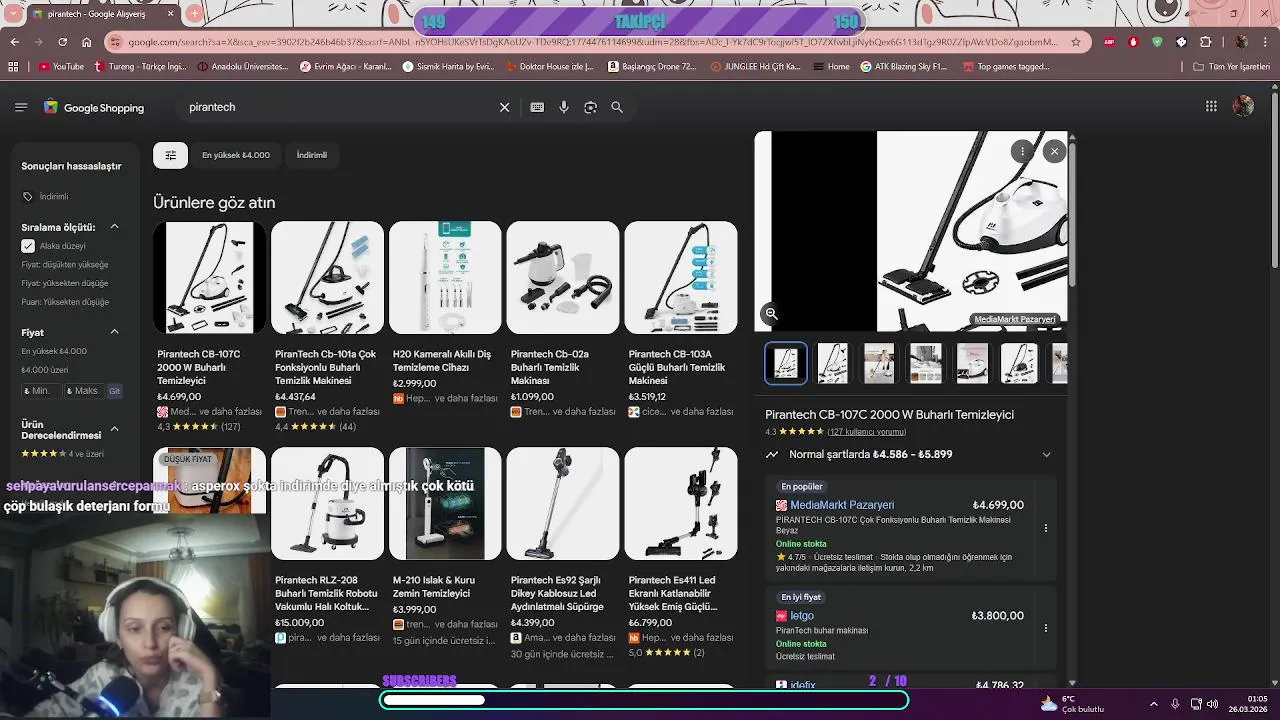Toggle the İndirimli chip above results

[x=312, y=155]
